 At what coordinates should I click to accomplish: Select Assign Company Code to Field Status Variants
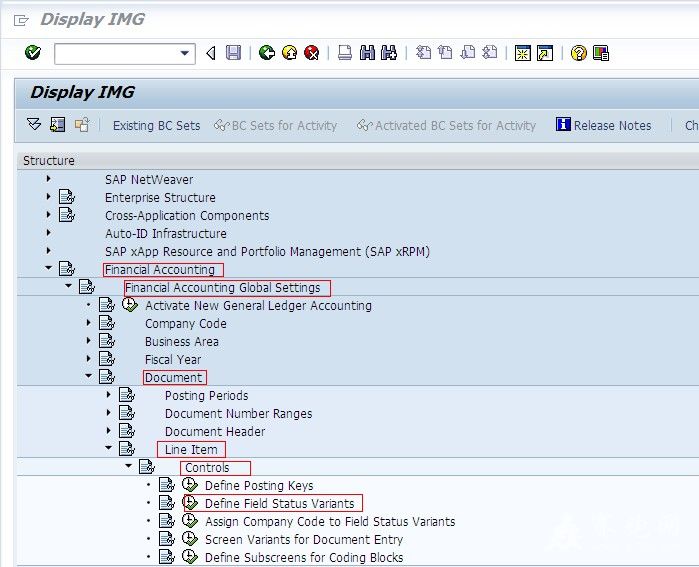330,522
